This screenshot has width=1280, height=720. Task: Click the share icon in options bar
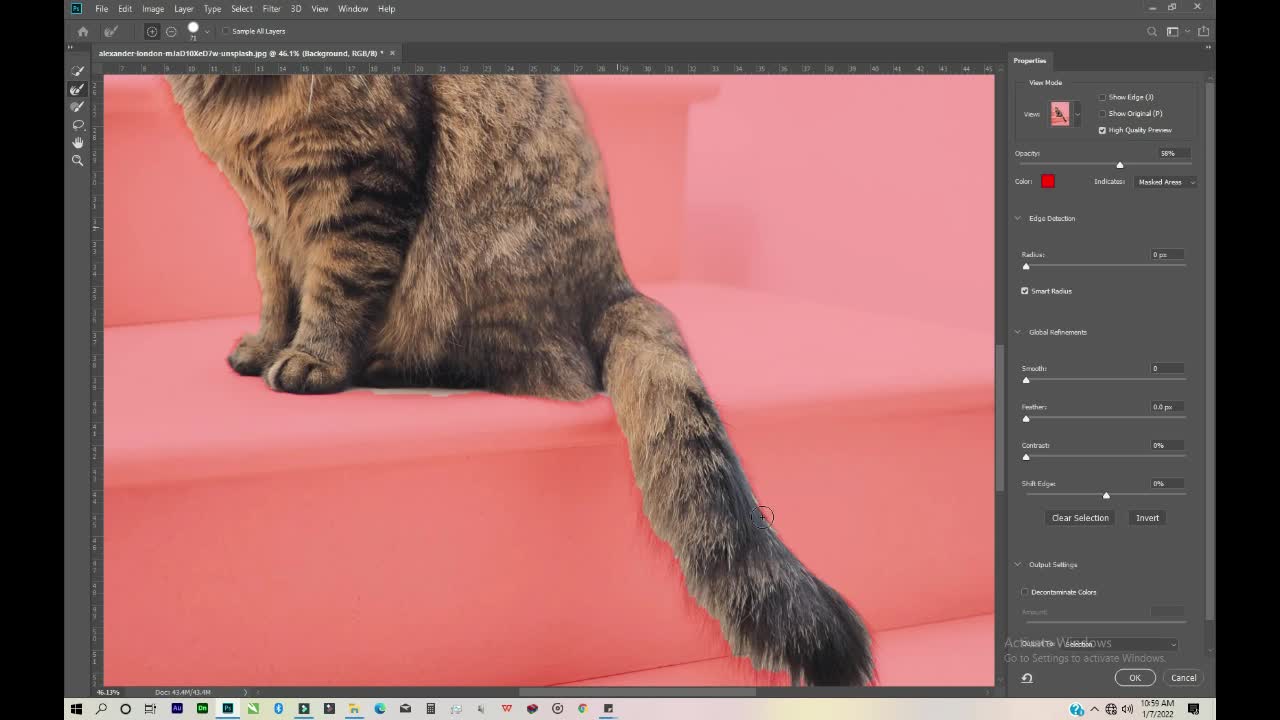coord(1203,32)
